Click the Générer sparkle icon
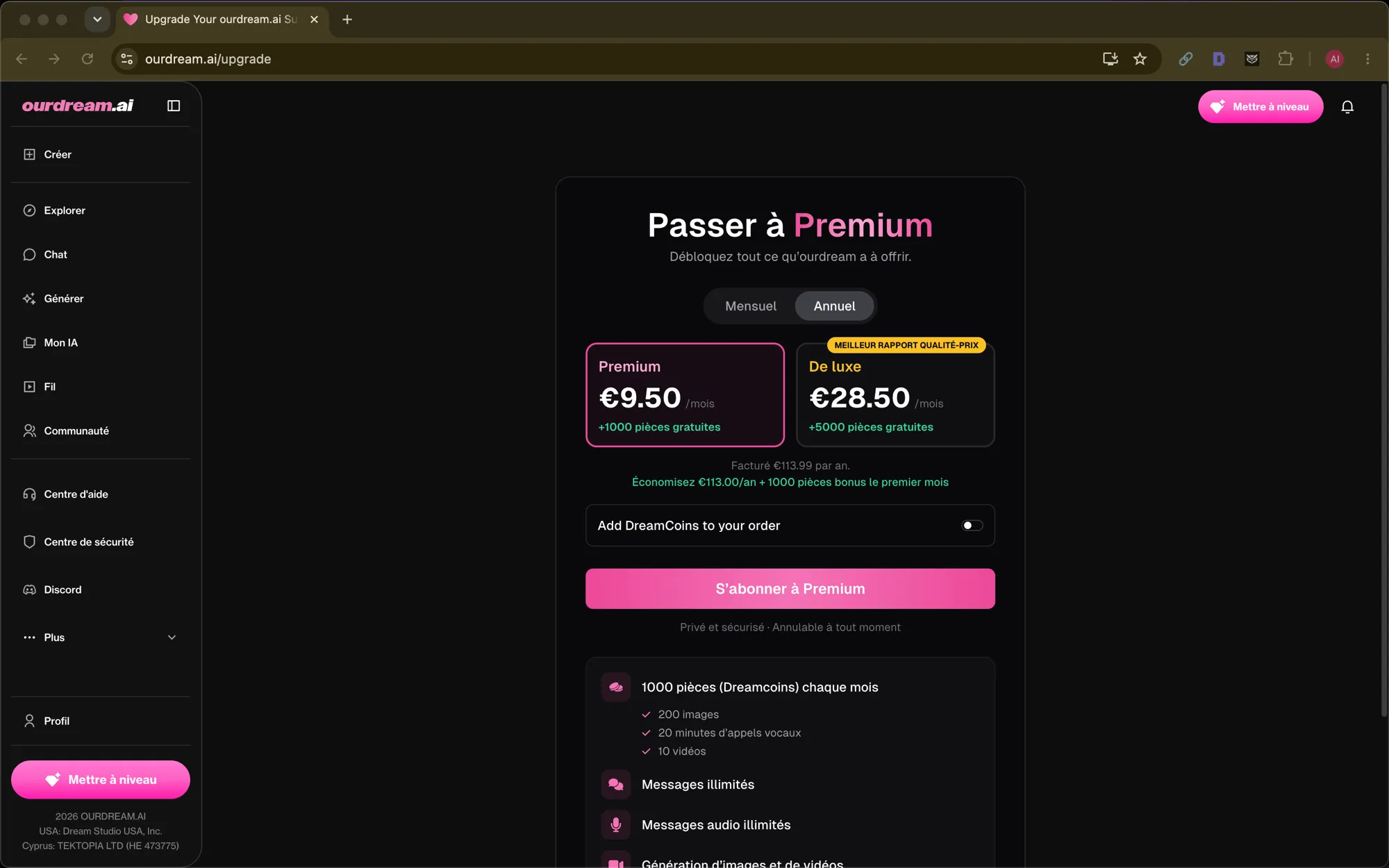Viewport: 1389px width, 868px height. 29,299
